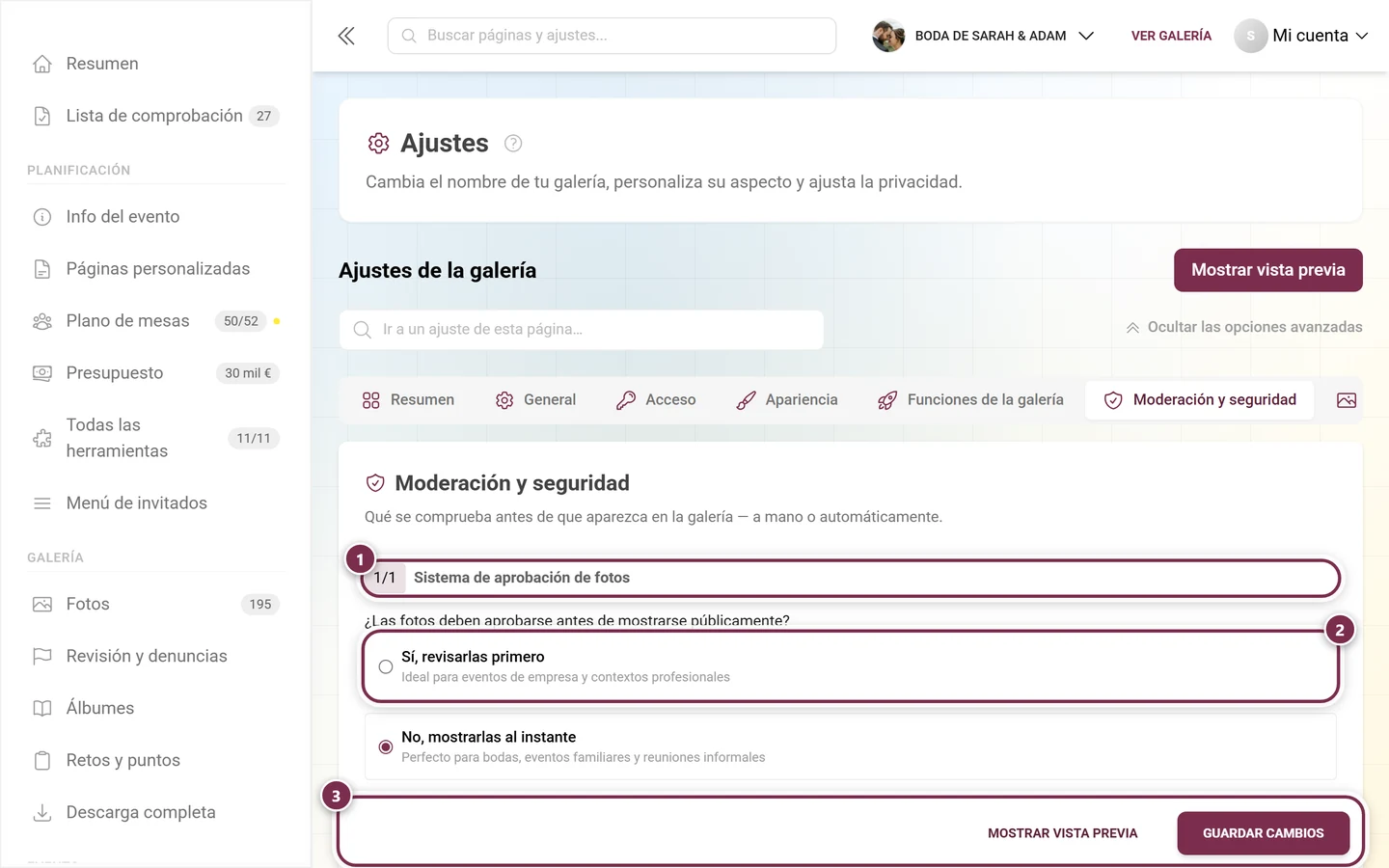This screenshot has width=1389, height=868.
Task: Click the '30 mil €' badge beside Presupuesto
Action: point(248,373)
